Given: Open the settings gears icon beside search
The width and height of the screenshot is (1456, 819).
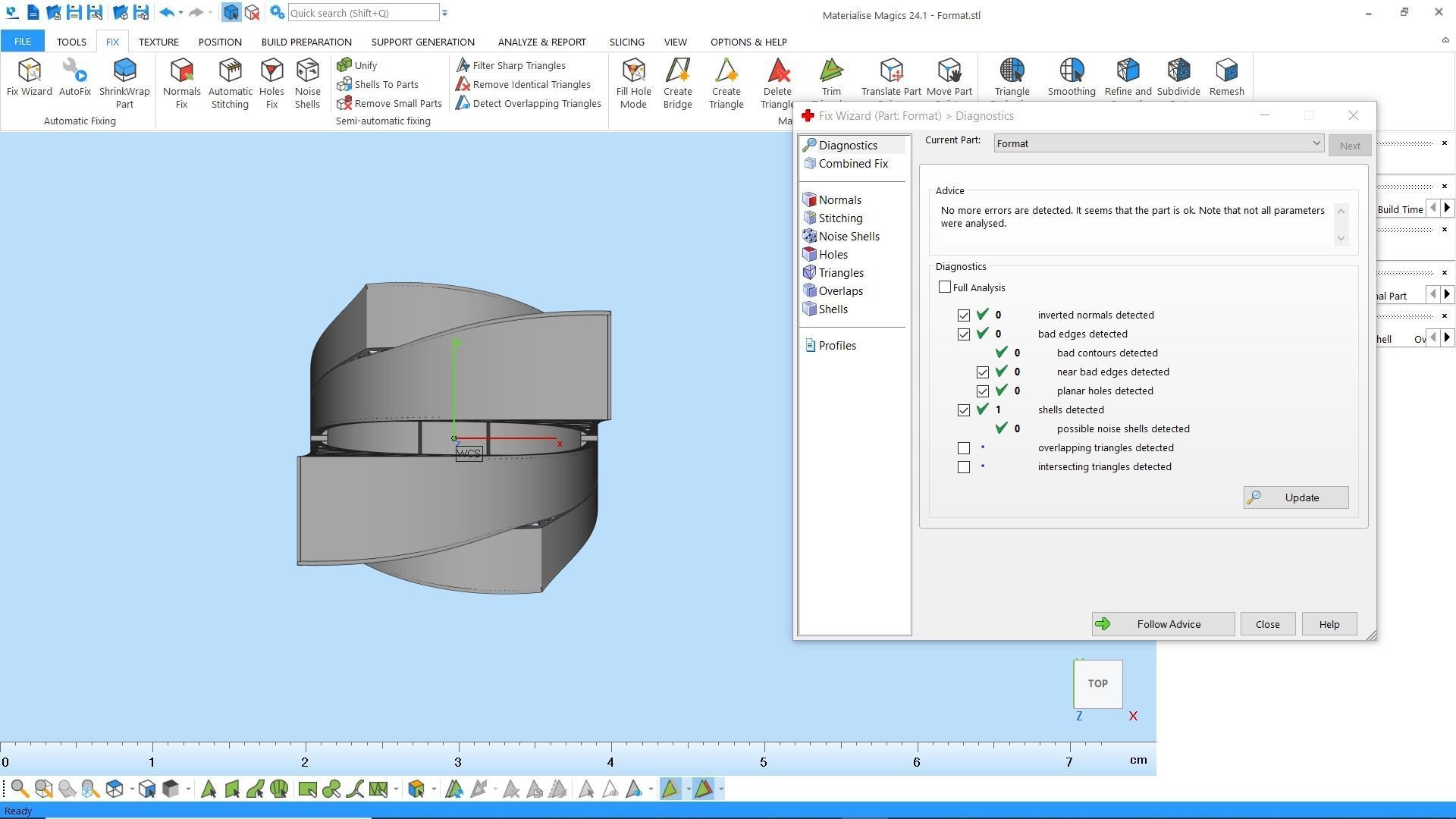Looking at the screenshot, I should (x=277, y=13).
